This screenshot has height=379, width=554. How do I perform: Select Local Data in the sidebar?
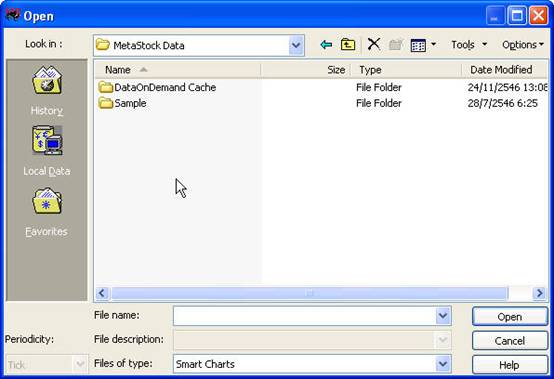[x=47, y=151]
